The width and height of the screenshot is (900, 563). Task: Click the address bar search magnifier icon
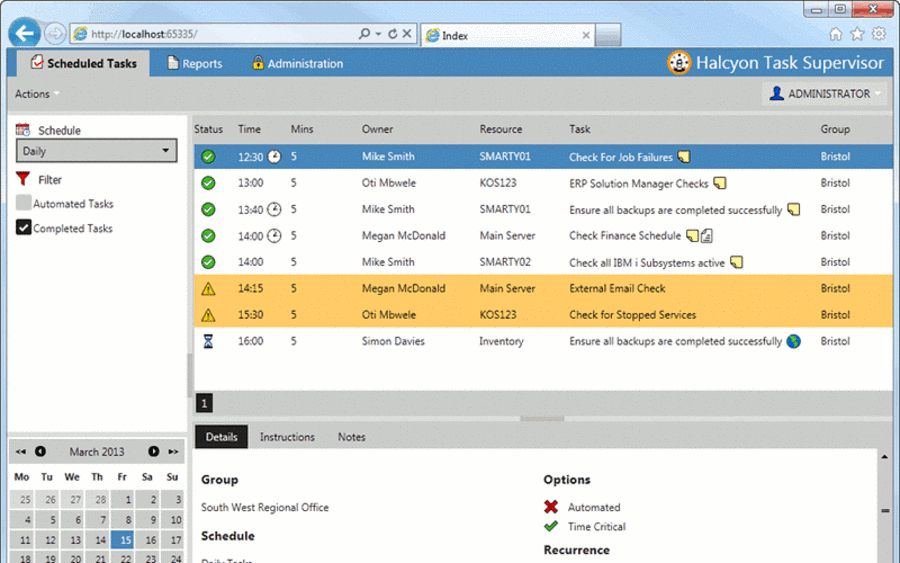pyautogui.click(x=364, y=33)
